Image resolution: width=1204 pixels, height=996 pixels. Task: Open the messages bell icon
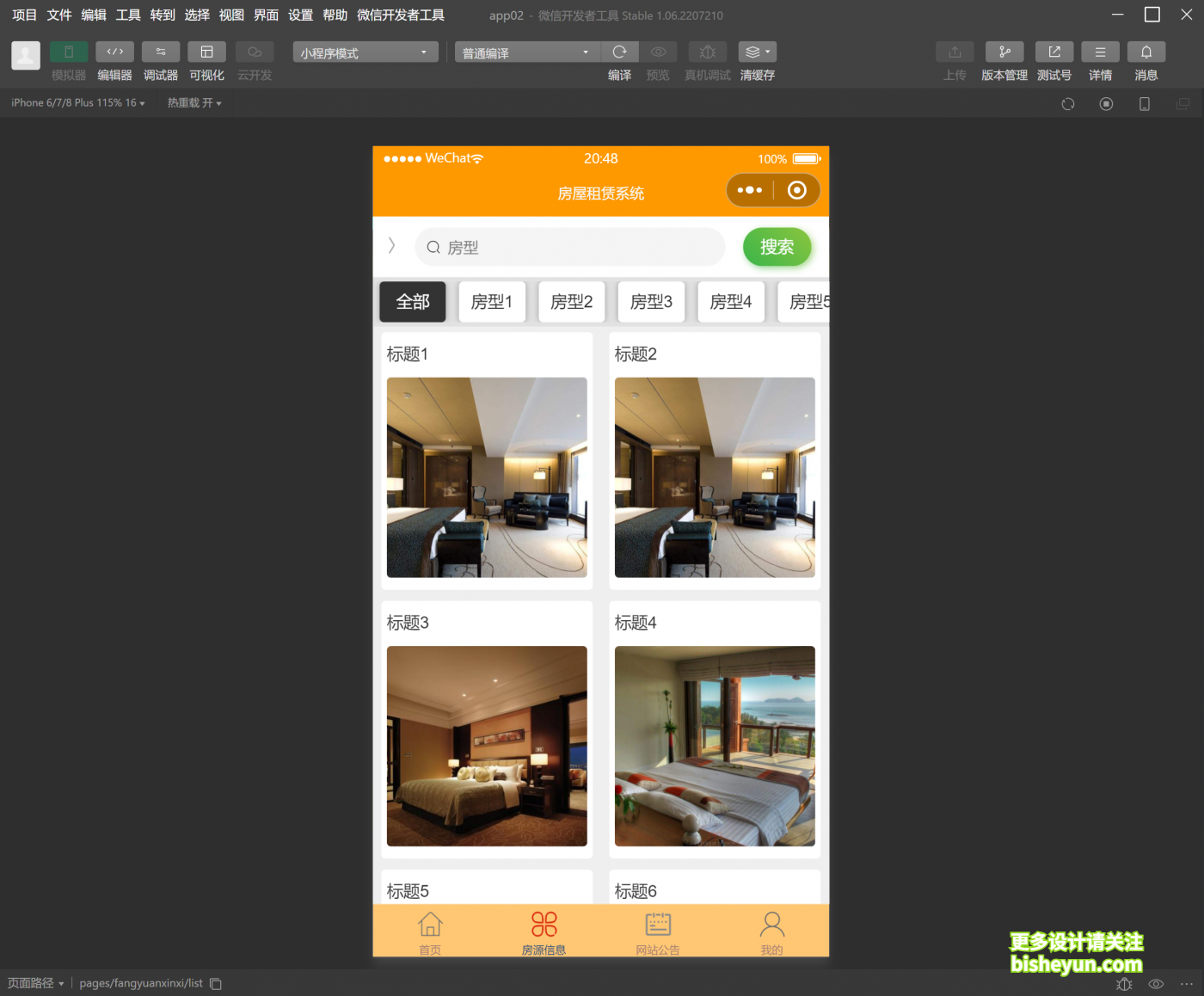pos(1146,52)
